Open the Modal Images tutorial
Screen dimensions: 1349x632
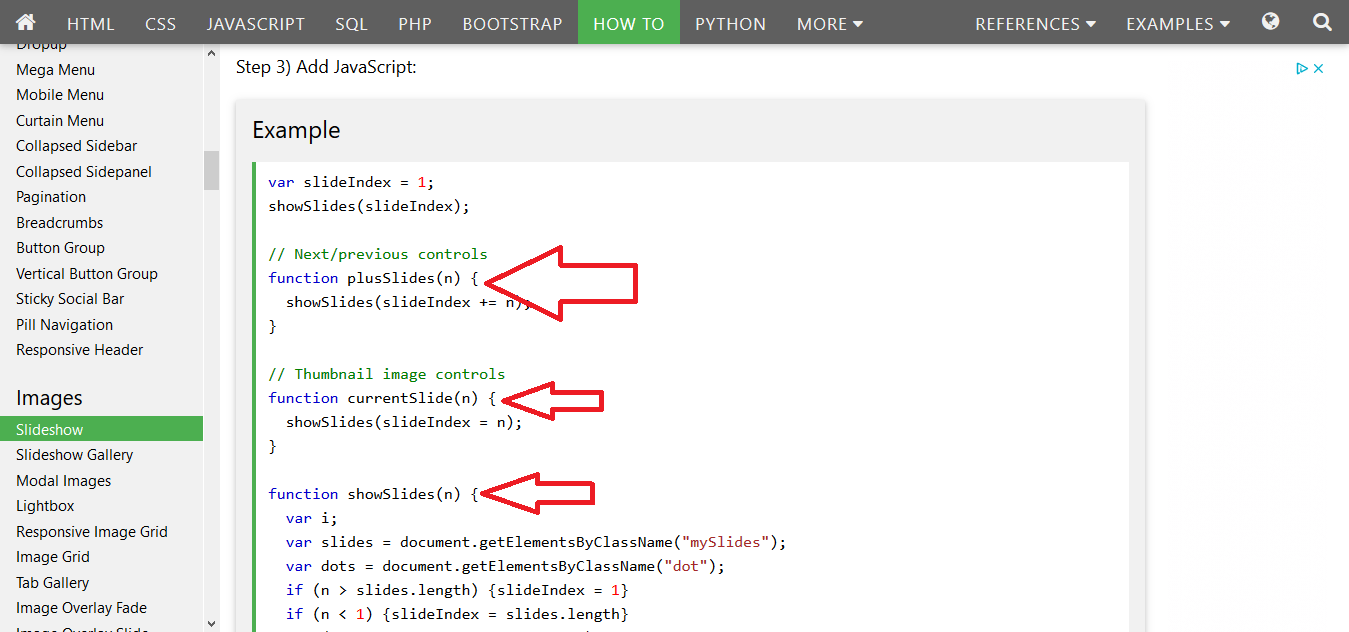(63, 480)
